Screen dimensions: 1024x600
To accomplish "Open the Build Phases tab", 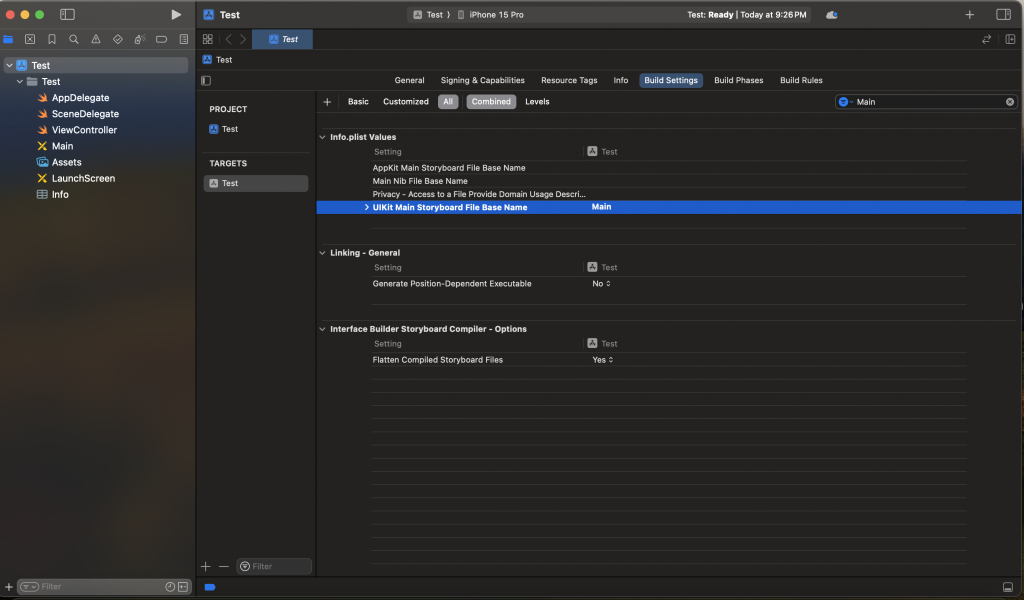I will click(x=739, y=80).
